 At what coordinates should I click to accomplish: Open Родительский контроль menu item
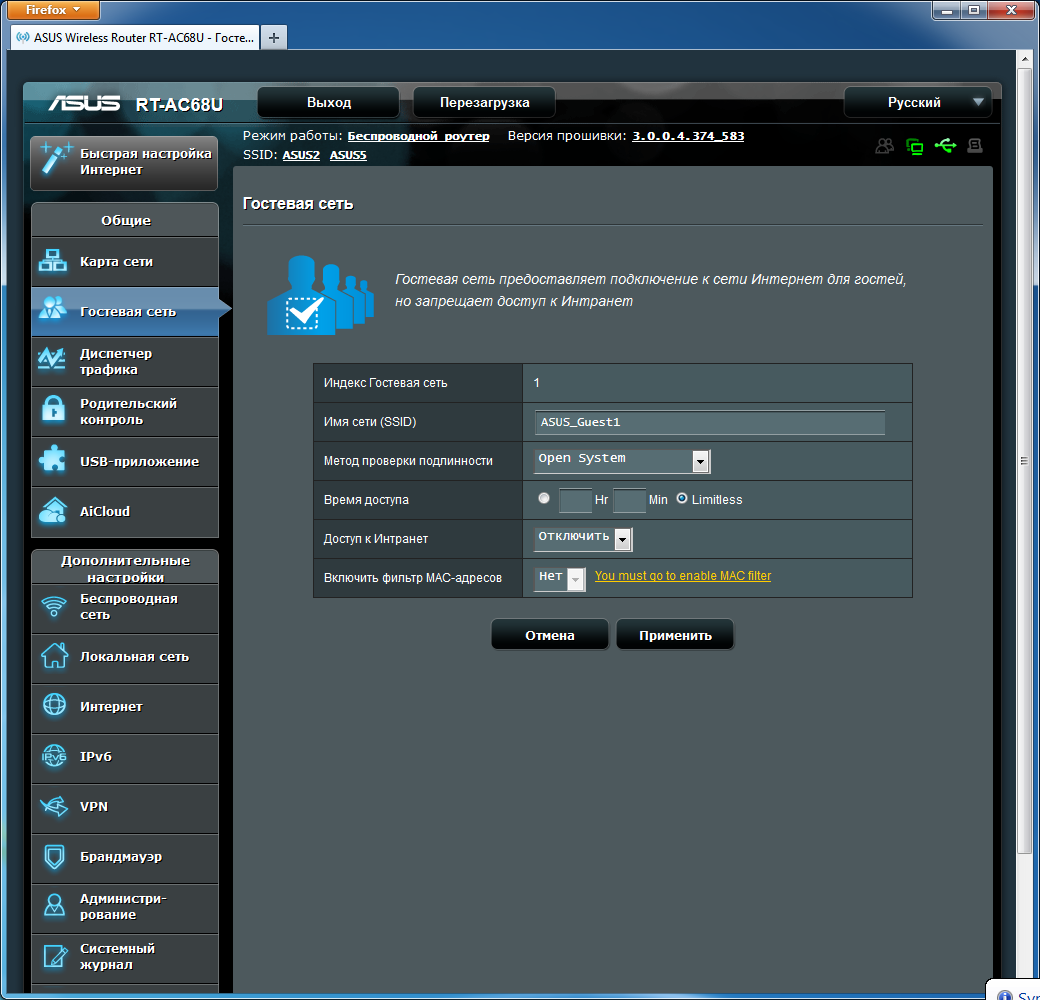[x=125, y=411]
